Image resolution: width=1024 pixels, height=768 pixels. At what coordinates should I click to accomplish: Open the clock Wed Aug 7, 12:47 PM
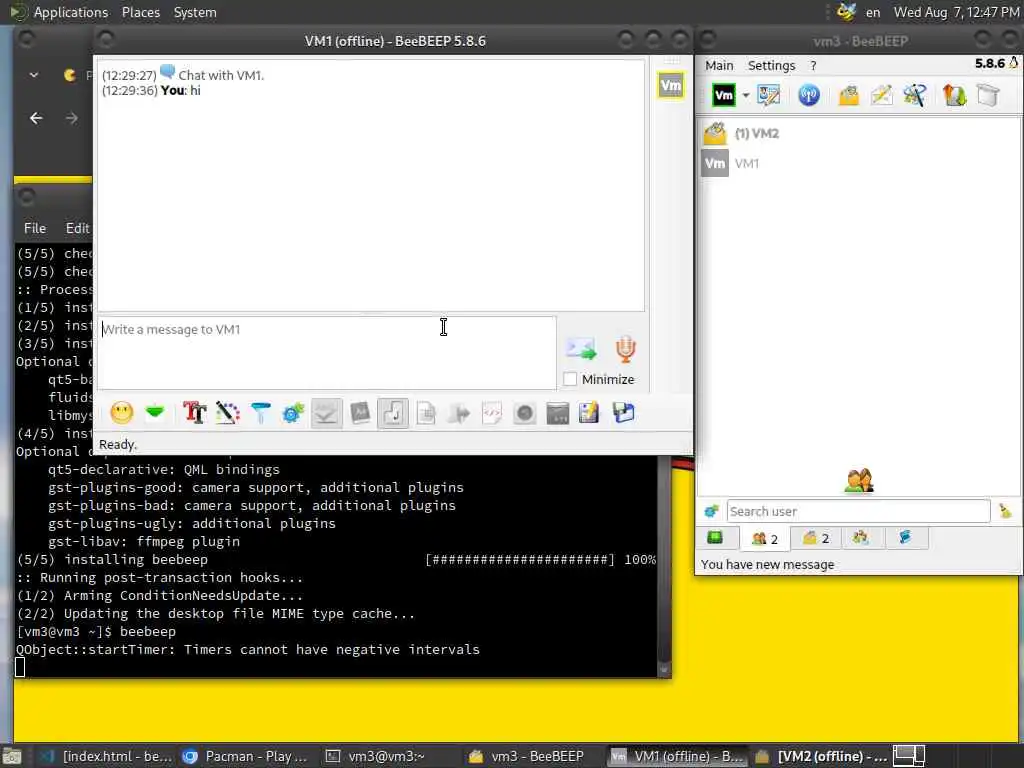(x=955, y=12)
